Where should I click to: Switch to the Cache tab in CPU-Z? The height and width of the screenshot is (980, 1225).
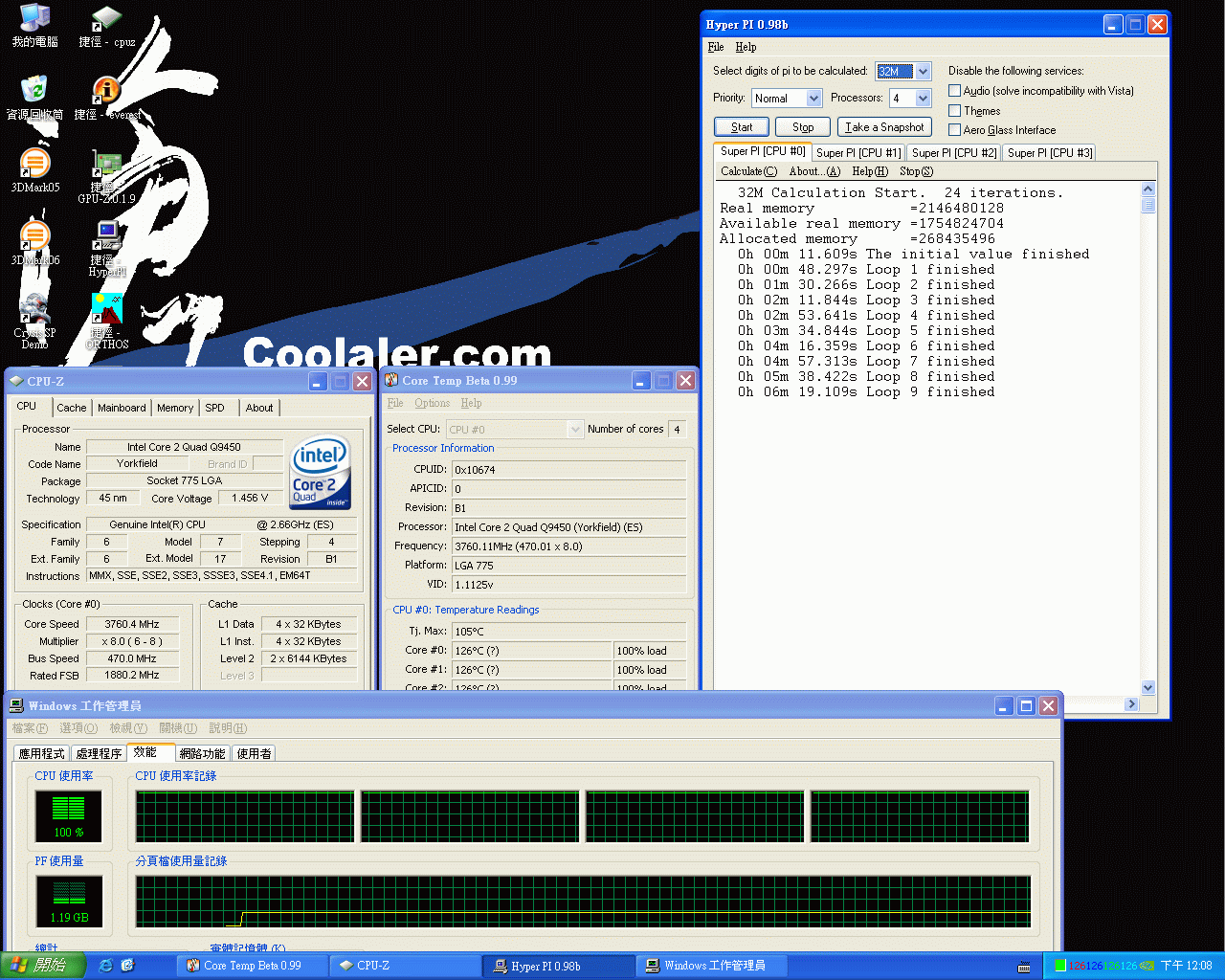(x=72, y=408)
